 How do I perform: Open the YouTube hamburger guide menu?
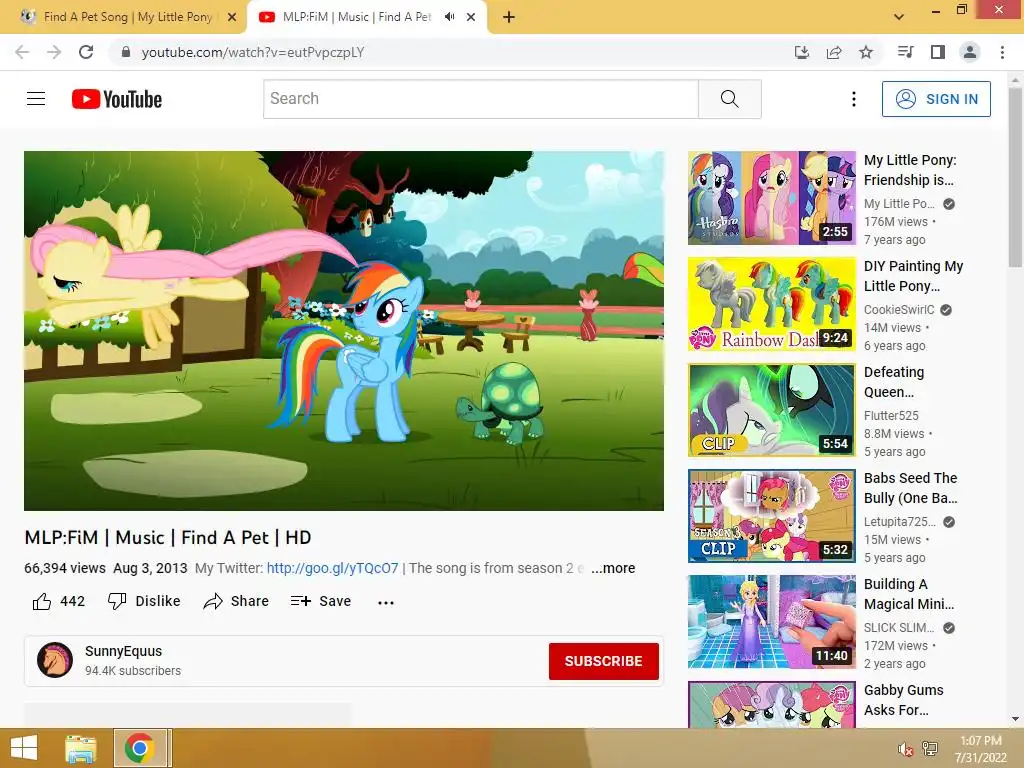(36, 99)
